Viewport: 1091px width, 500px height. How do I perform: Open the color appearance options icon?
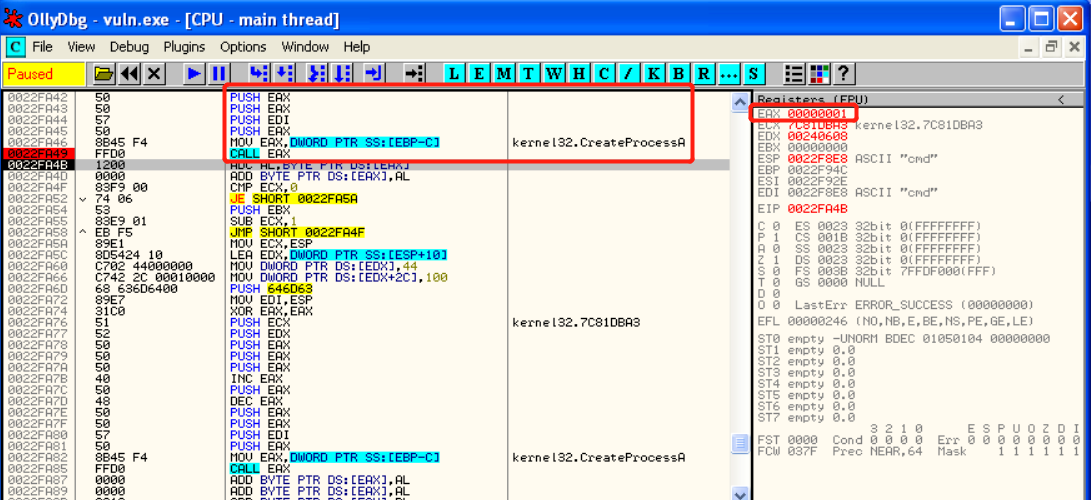819,74
